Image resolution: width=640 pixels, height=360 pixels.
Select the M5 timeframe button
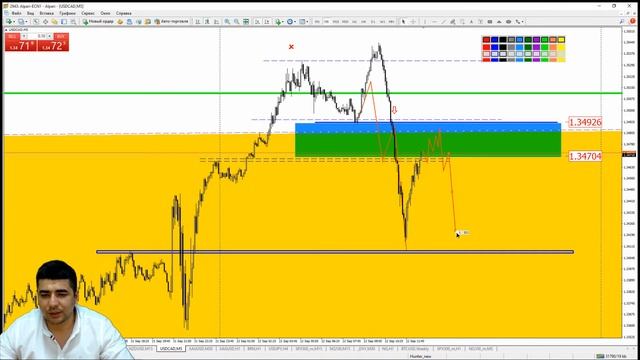click(x=327, y=21)
